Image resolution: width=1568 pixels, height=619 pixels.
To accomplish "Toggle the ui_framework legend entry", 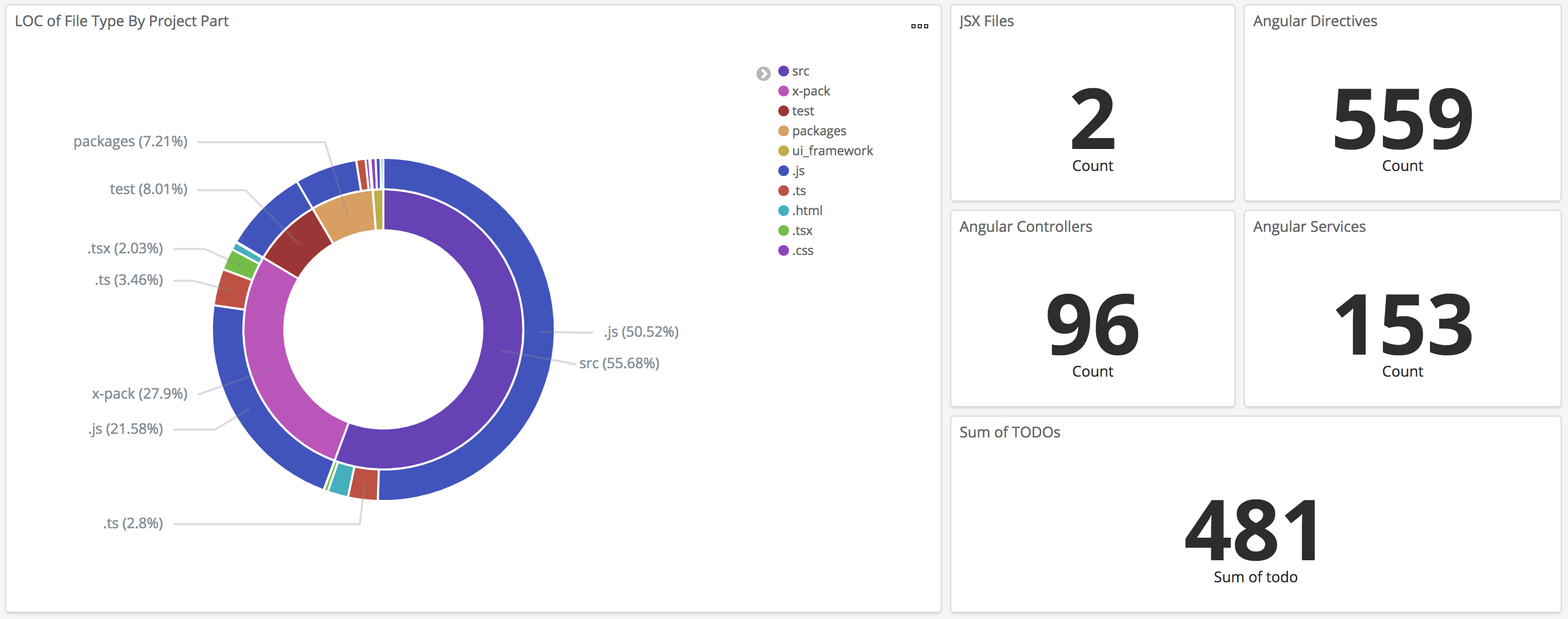I will pos(832,151).
